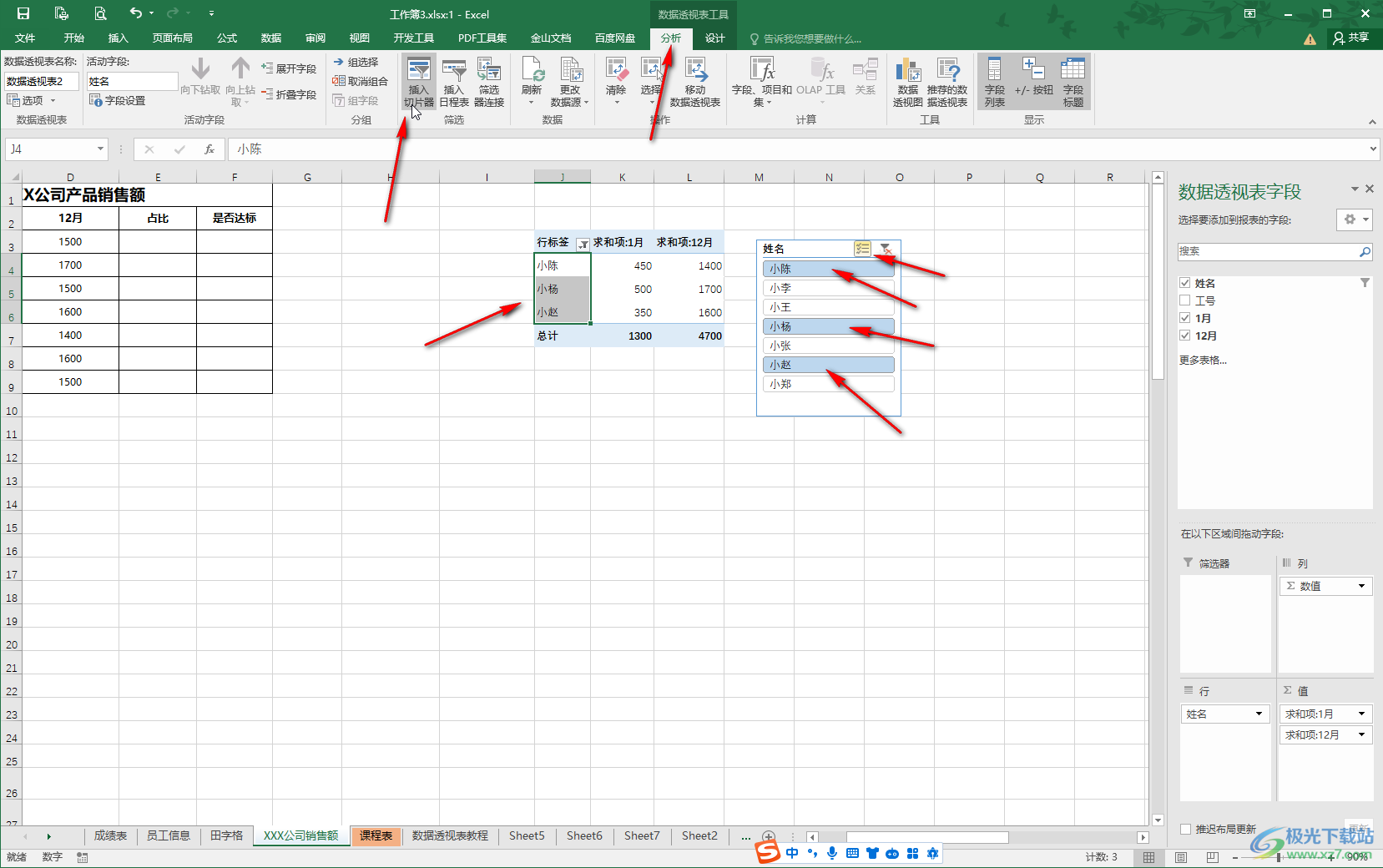
Task: Uncheck the 姓名 field checkbox
Action: (1185, 283)
